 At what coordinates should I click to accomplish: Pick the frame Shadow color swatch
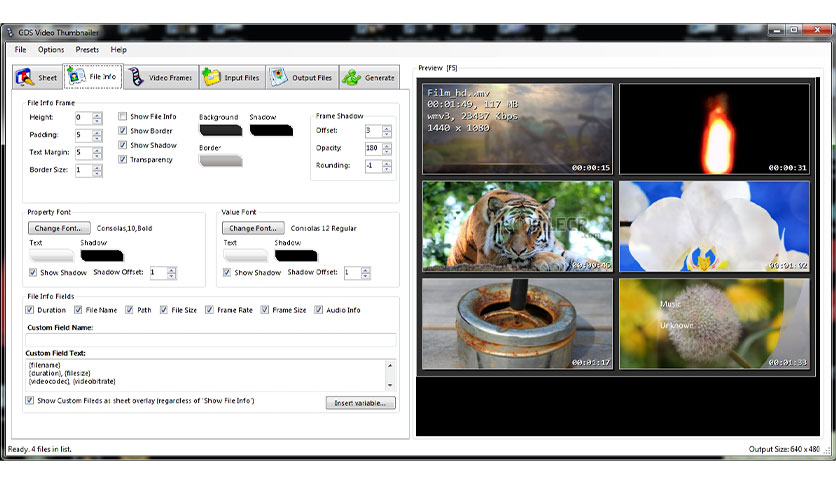tap(271, 130)
